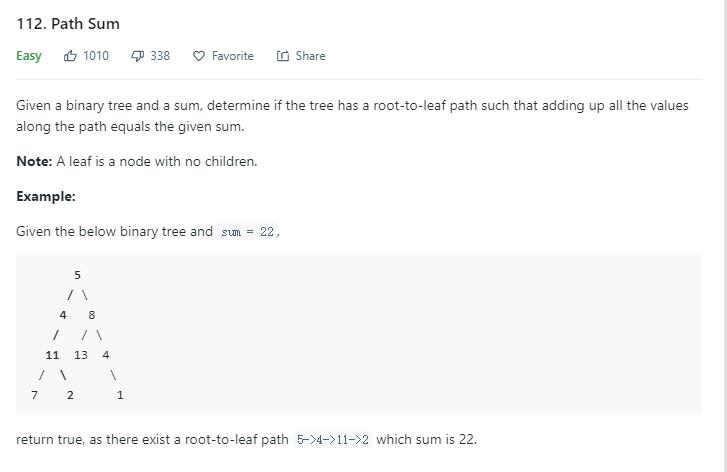Click node 13 in the tree diagram
Viewport: 727px width, 472px height.
click(81, 355)
